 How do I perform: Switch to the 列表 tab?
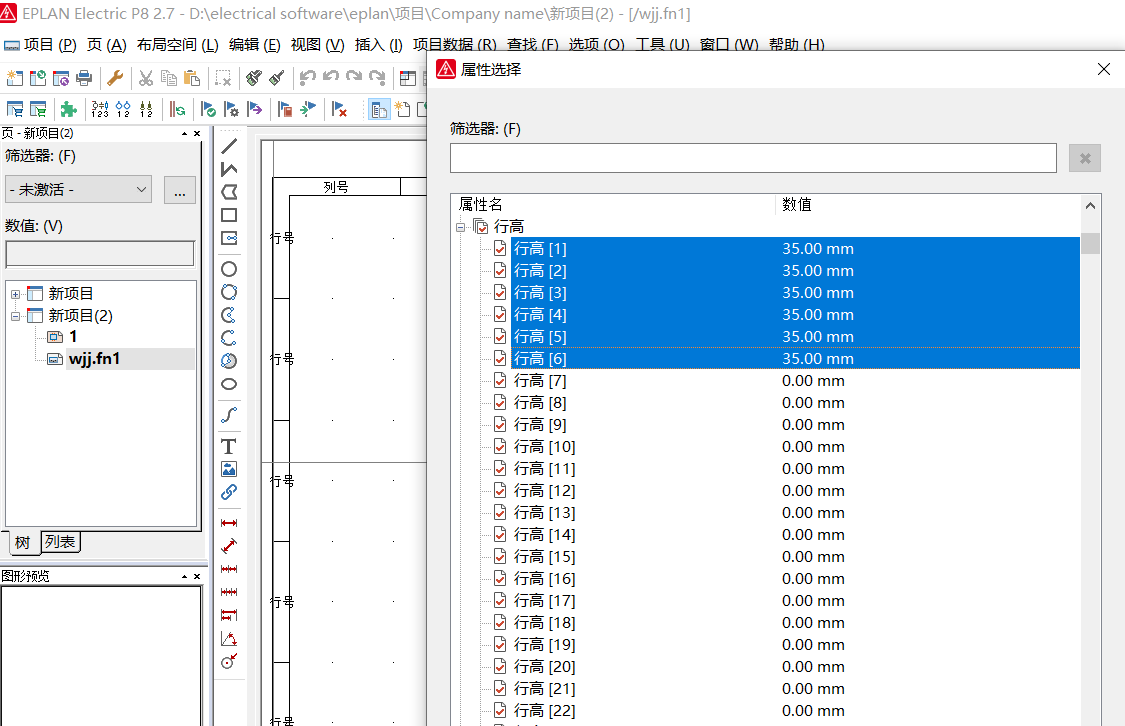click(60, 542)
